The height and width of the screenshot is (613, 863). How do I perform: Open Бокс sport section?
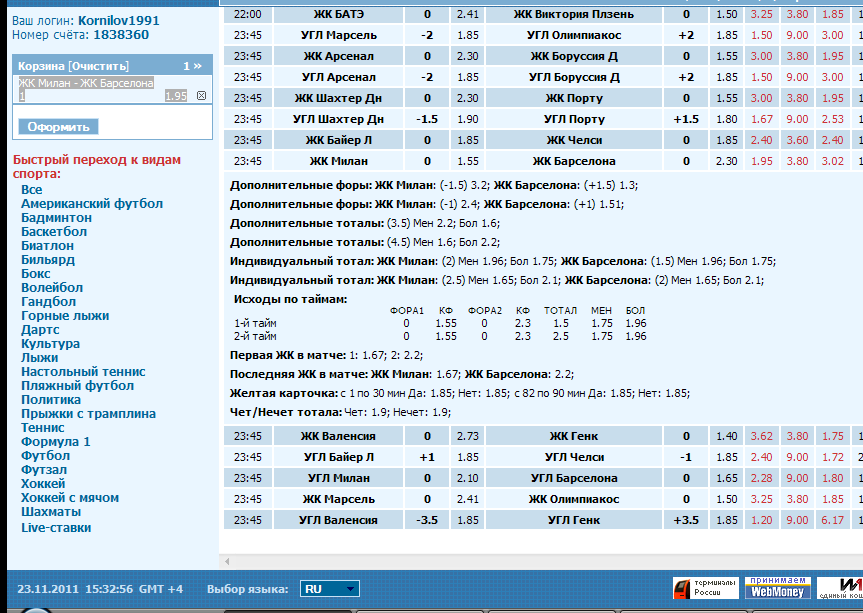[x=36, y=273]
